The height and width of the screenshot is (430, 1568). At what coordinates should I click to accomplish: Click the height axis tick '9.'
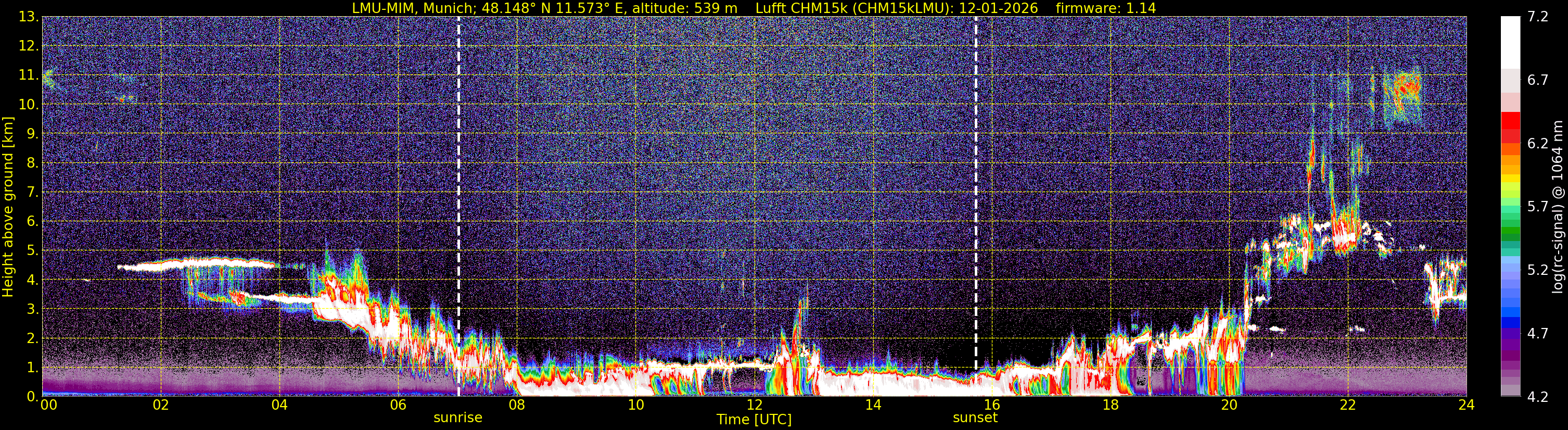32,134
